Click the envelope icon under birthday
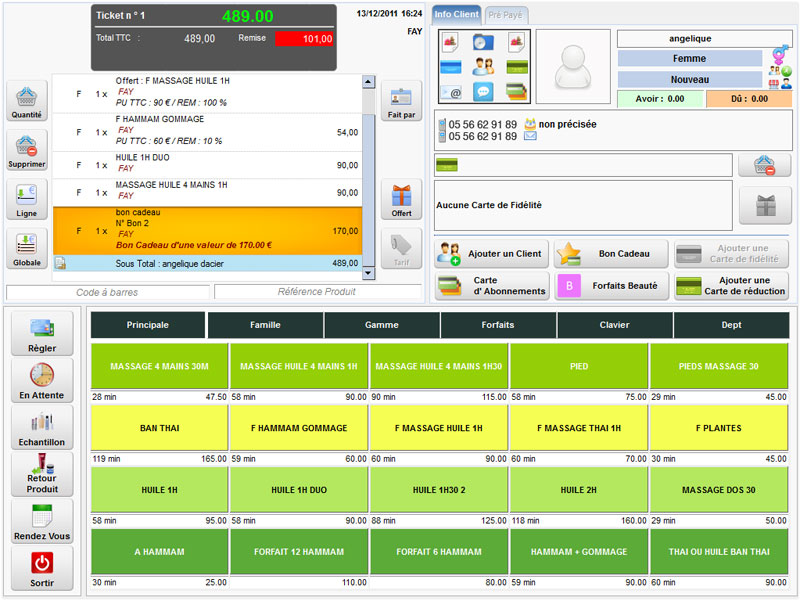Image resolution: width=800 pixels, height=601 pixels. click(530, 136)
